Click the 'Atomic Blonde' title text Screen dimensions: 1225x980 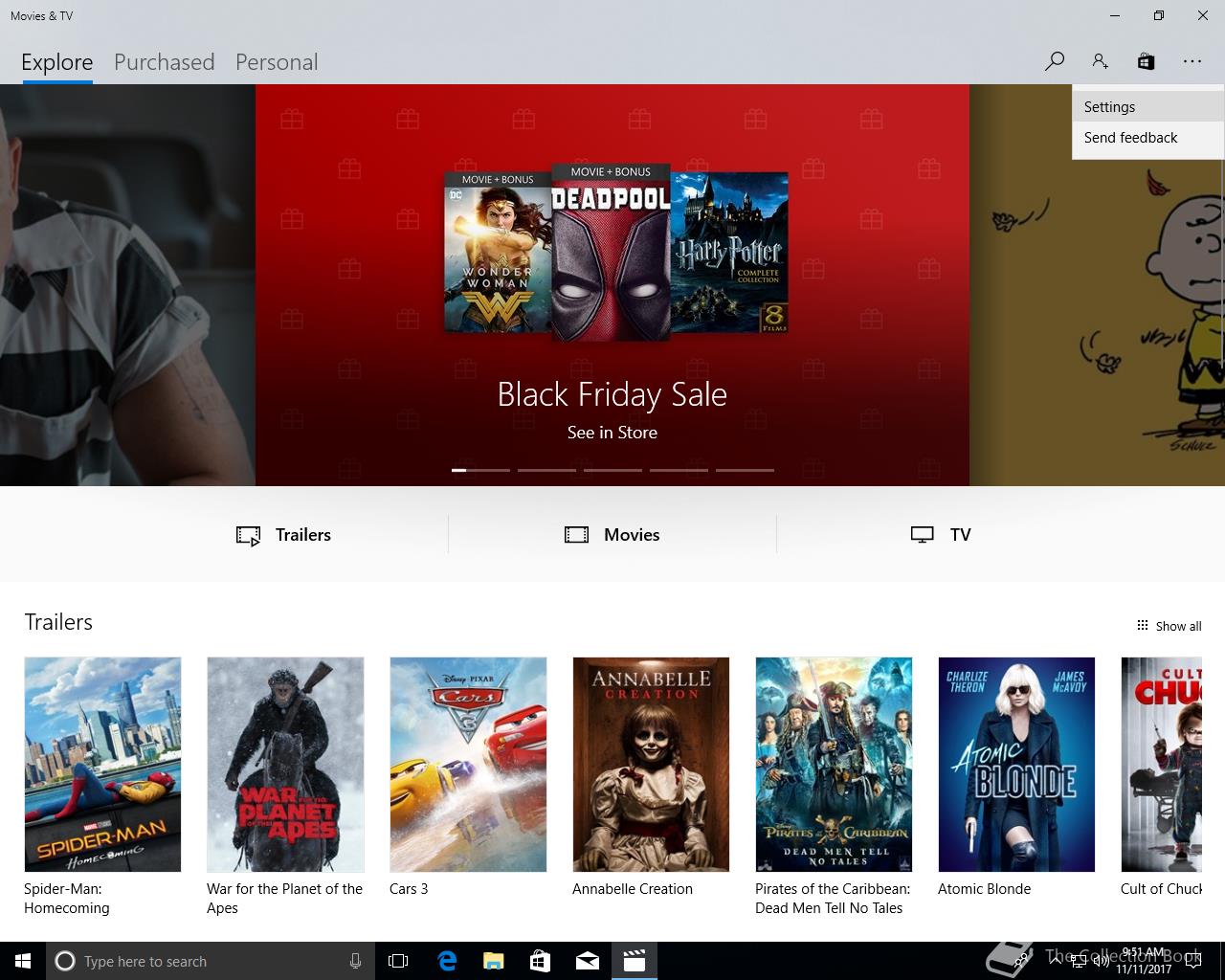coord(984,889)
